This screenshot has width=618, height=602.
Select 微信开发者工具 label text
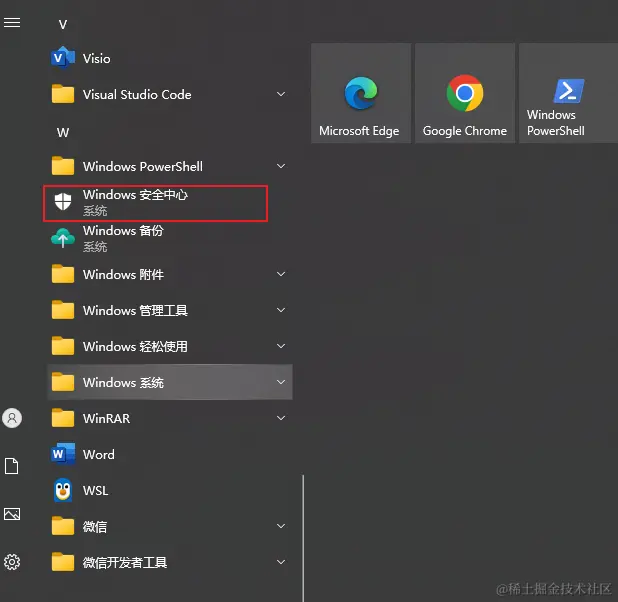[125, 563]
